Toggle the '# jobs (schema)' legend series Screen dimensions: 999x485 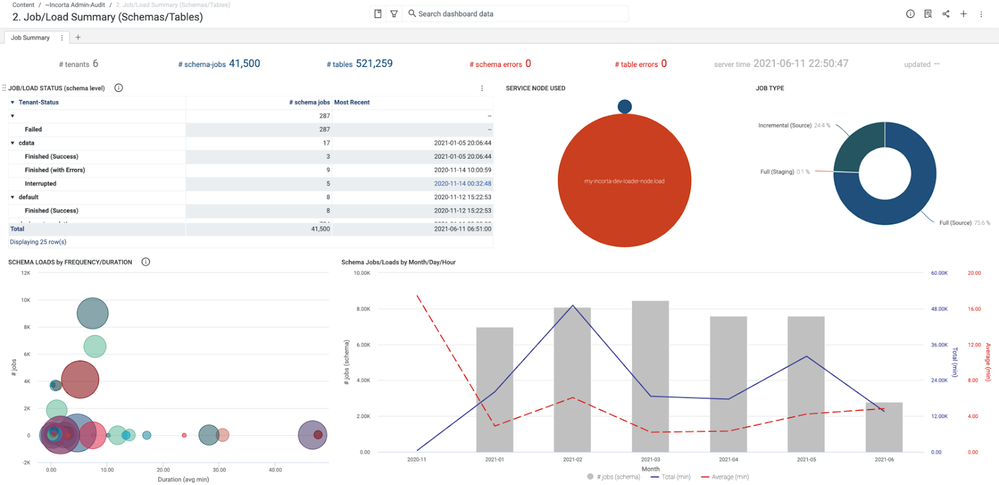610,477
